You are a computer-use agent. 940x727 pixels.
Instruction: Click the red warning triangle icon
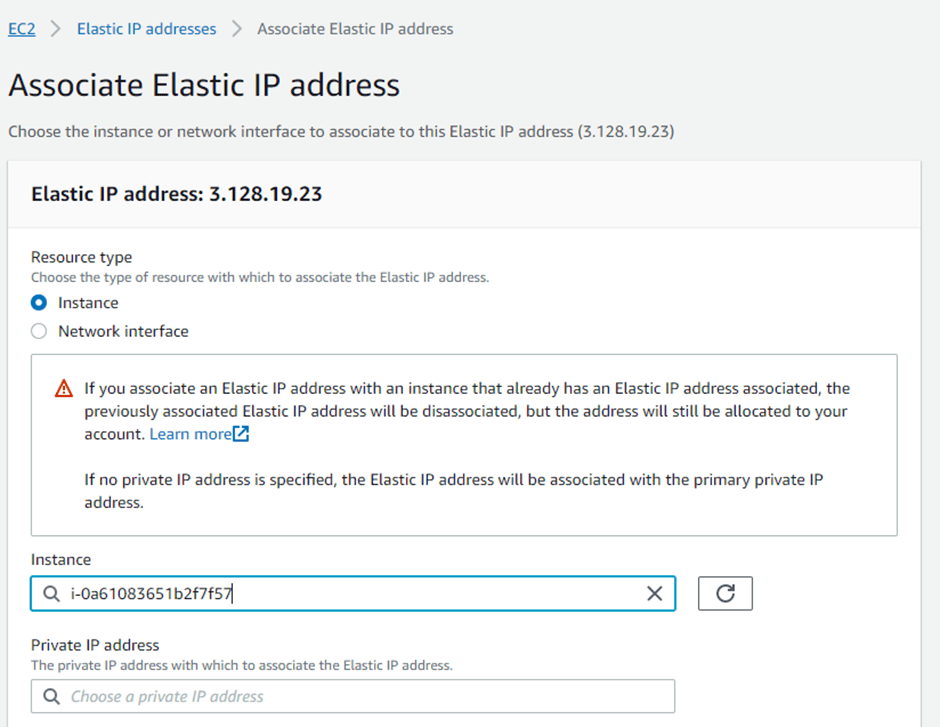tap(65, 388)
